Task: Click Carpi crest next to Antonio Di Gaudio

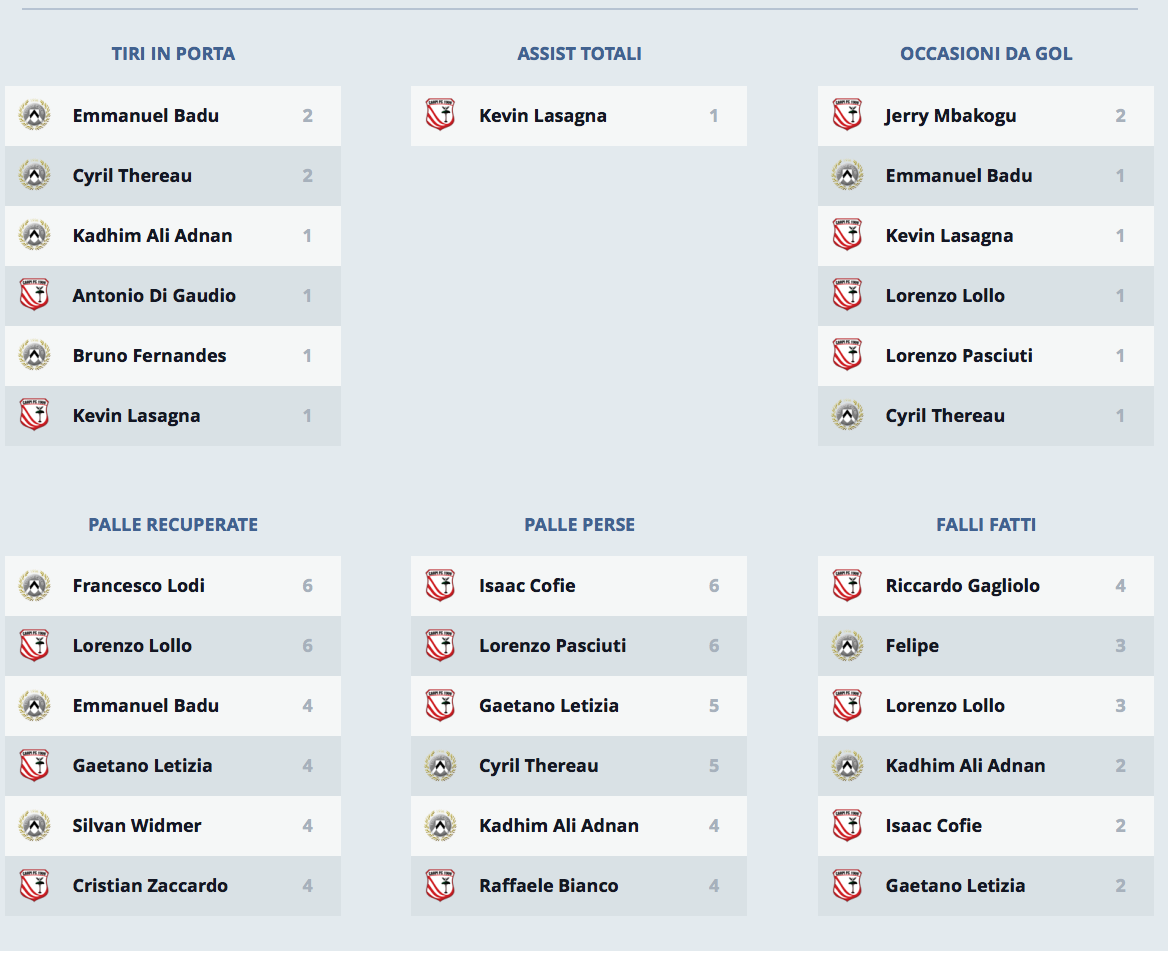Action: (35, 296)
